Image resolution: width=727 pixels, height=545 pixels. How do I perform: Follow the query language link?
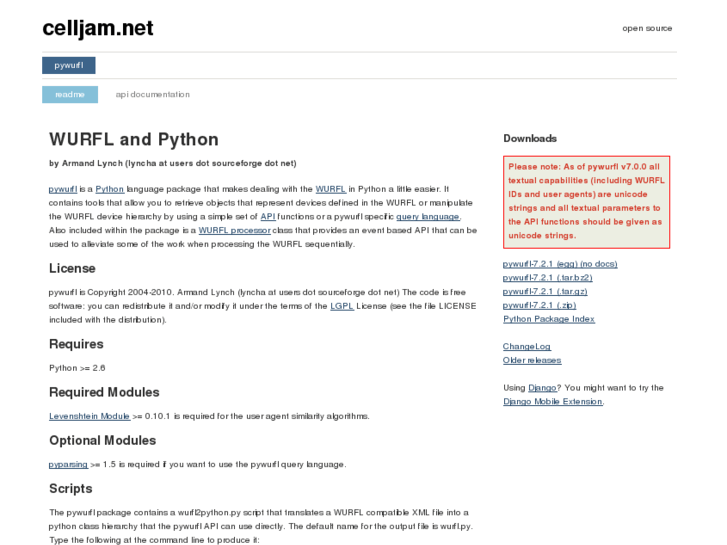(x=428, y=216)
